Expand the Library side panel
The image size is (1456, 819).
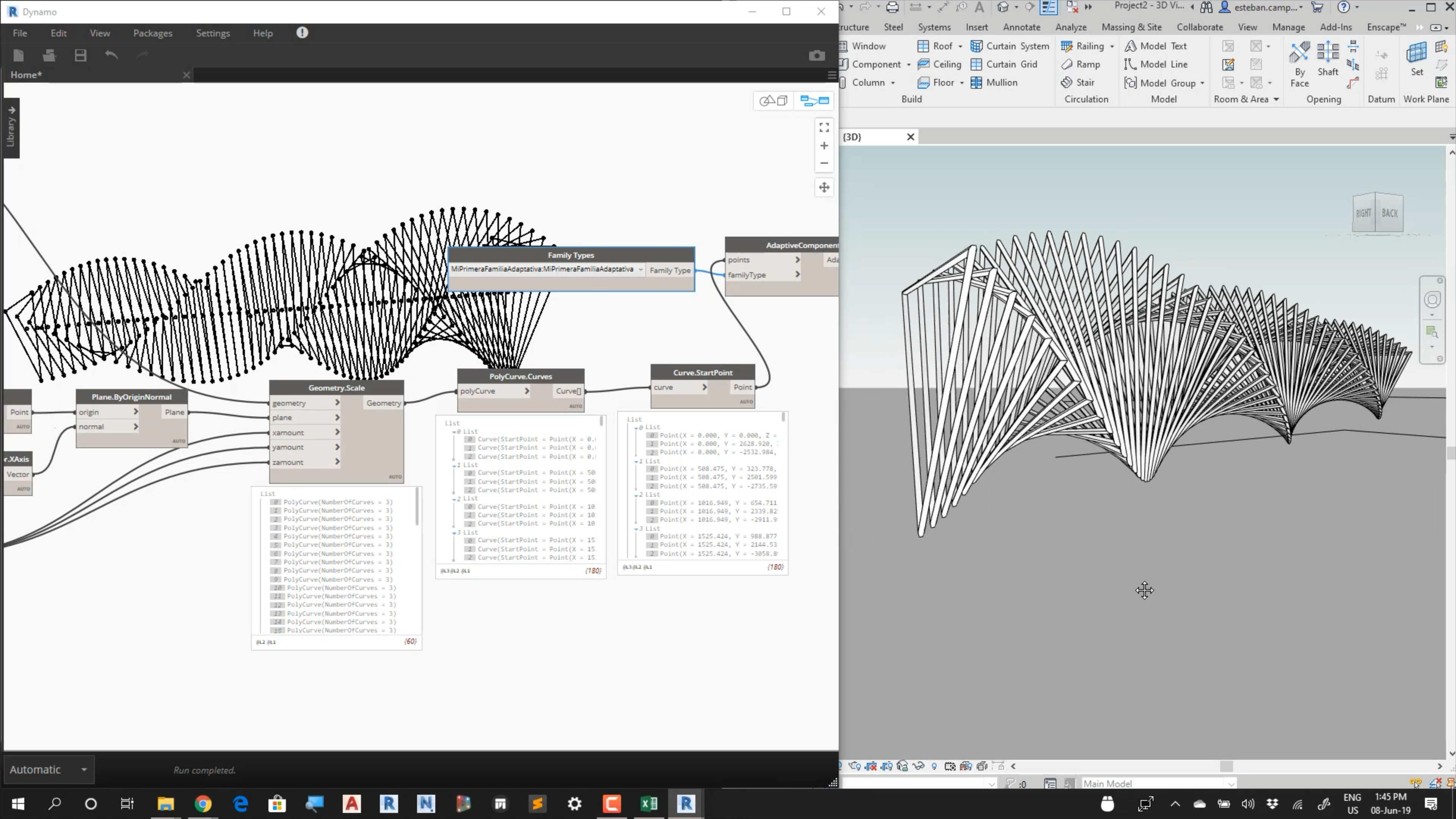pyautogui.click(x=11, y=128)
